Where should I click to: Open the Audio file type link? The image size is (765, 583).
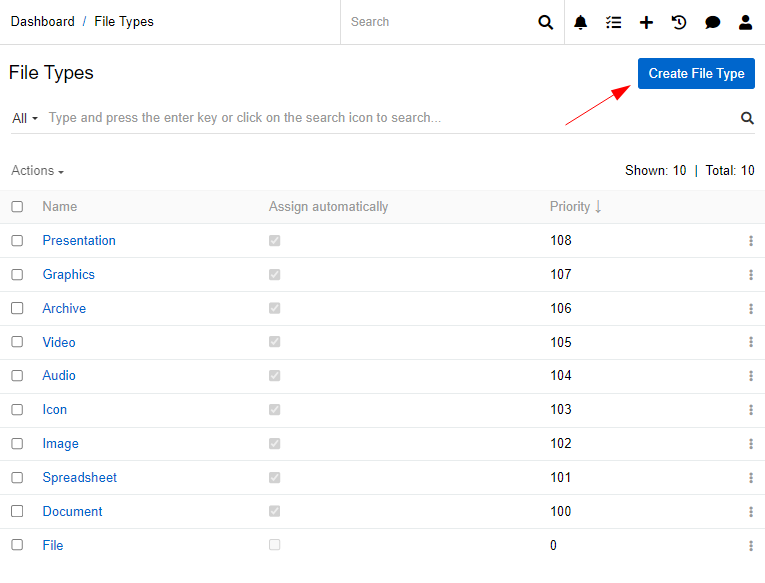coord(59,376)
